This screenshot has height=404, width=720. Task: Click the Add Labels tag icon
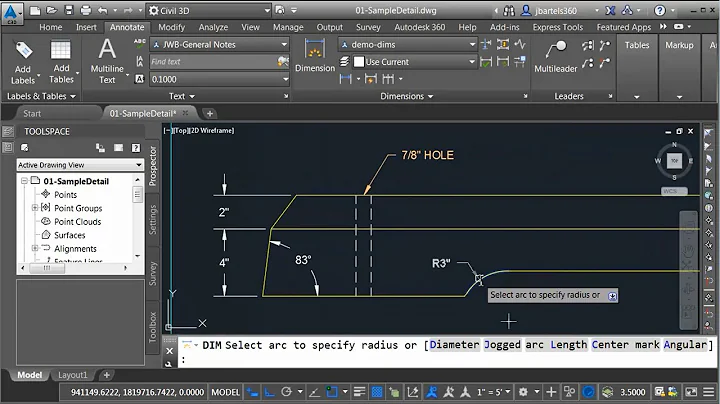(23, 50)
